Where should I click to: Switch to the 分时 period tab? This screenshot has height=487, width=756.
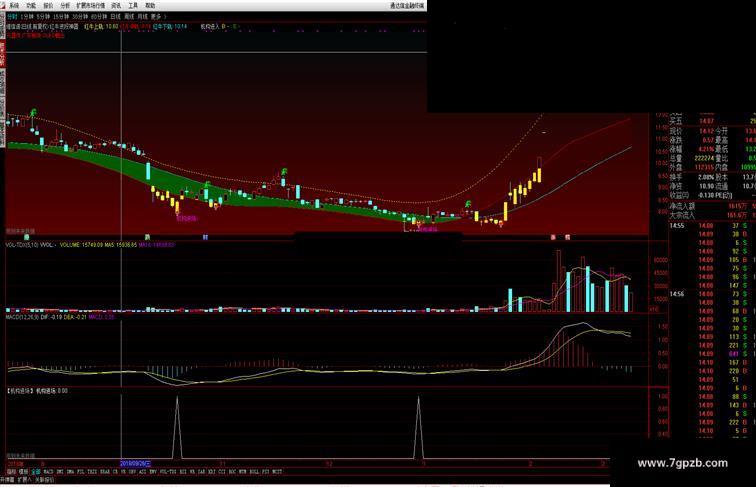(x=12, y=16)
